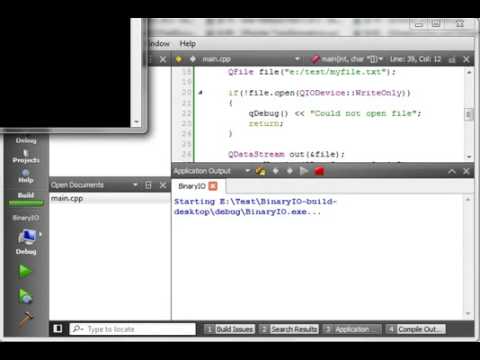Go forward with the editor navigation arrow
The image size is (480, 360).
pos(193,59)
